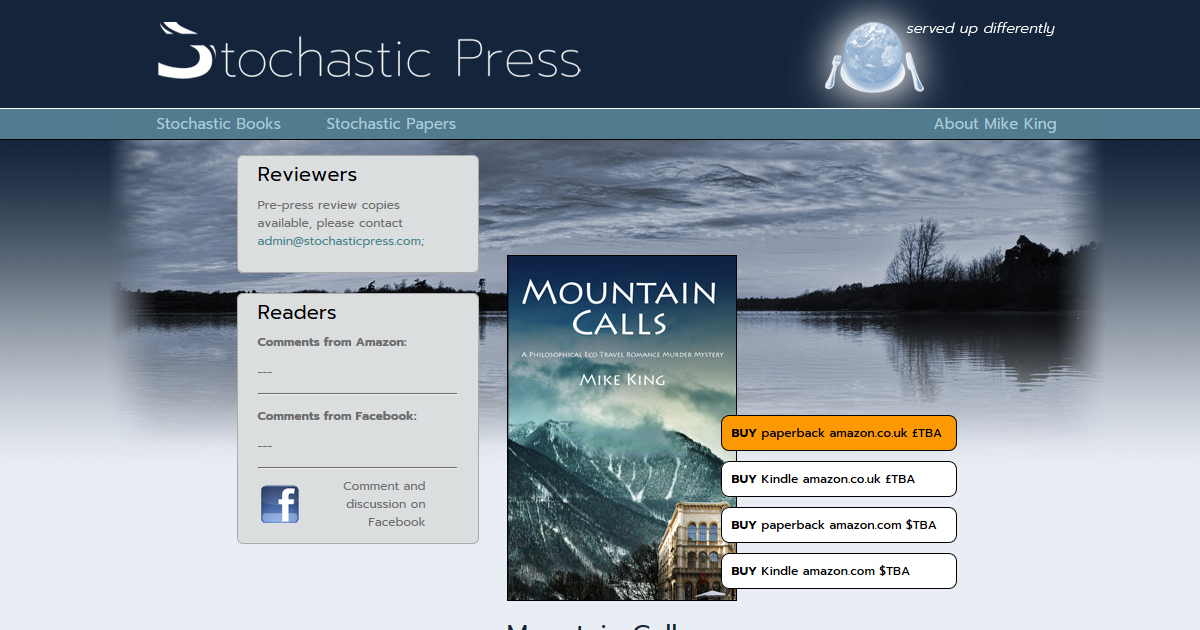Viewport: 1200px width, 630px height.
Task: Open Comment and discussion on Facebook link
Action: [x=385, y=504]
